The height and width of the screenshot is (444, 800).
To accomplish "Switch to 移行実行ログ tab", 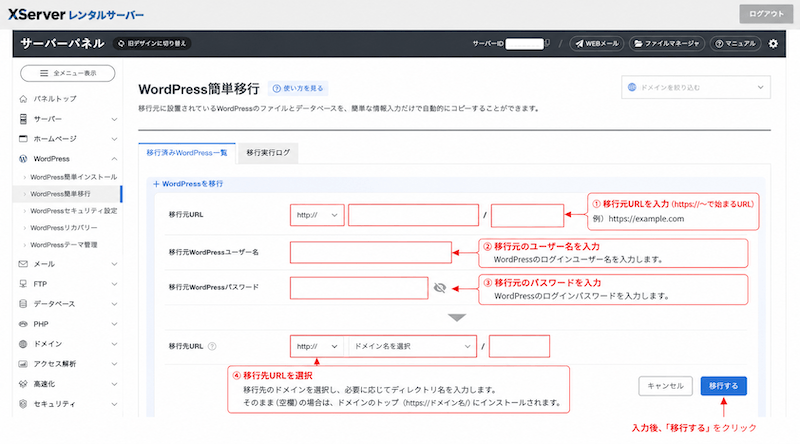I will [x=268, y=153].
